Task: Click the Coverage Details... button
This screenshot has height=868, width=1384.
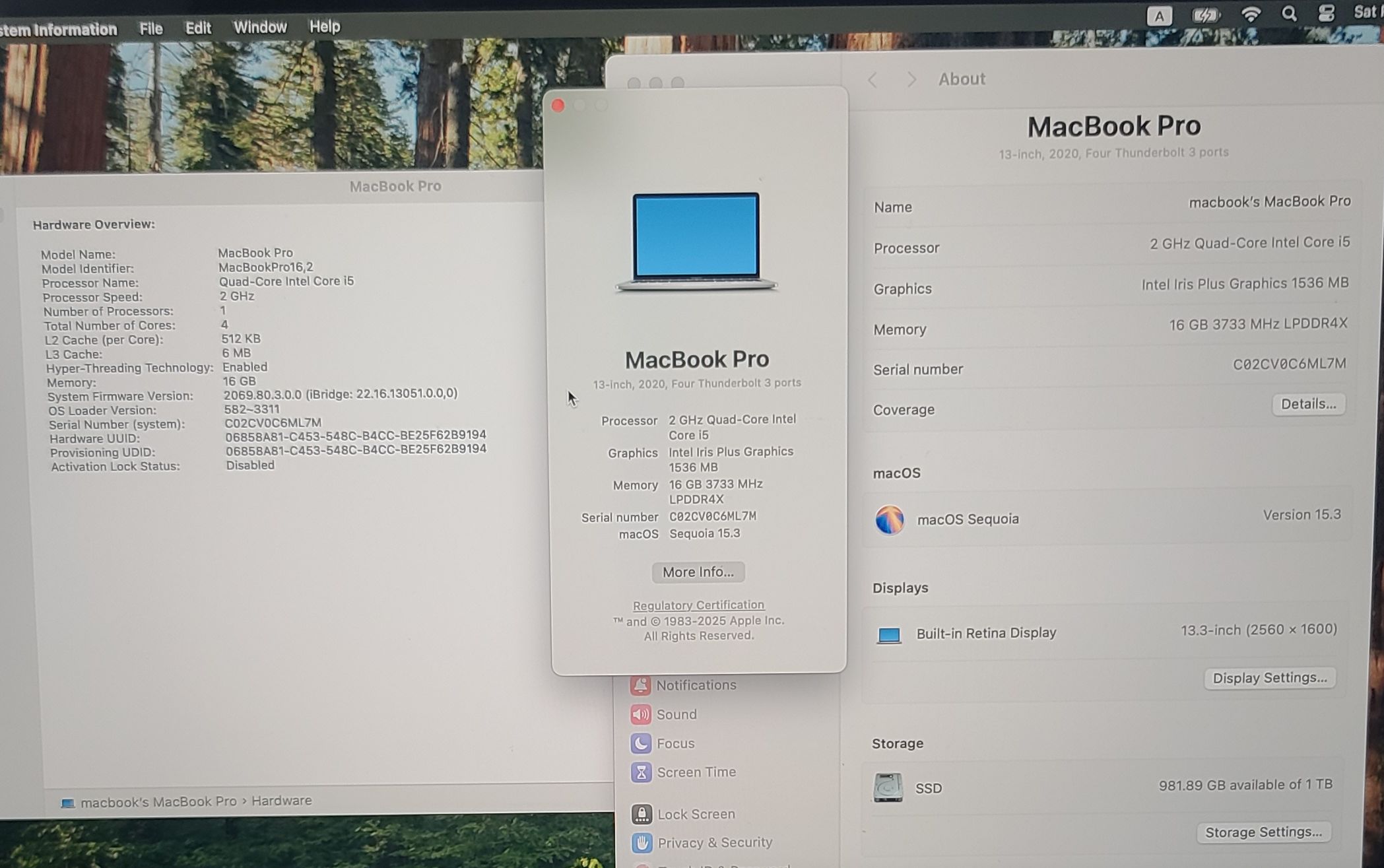Action: click(x=1307, y=404)
